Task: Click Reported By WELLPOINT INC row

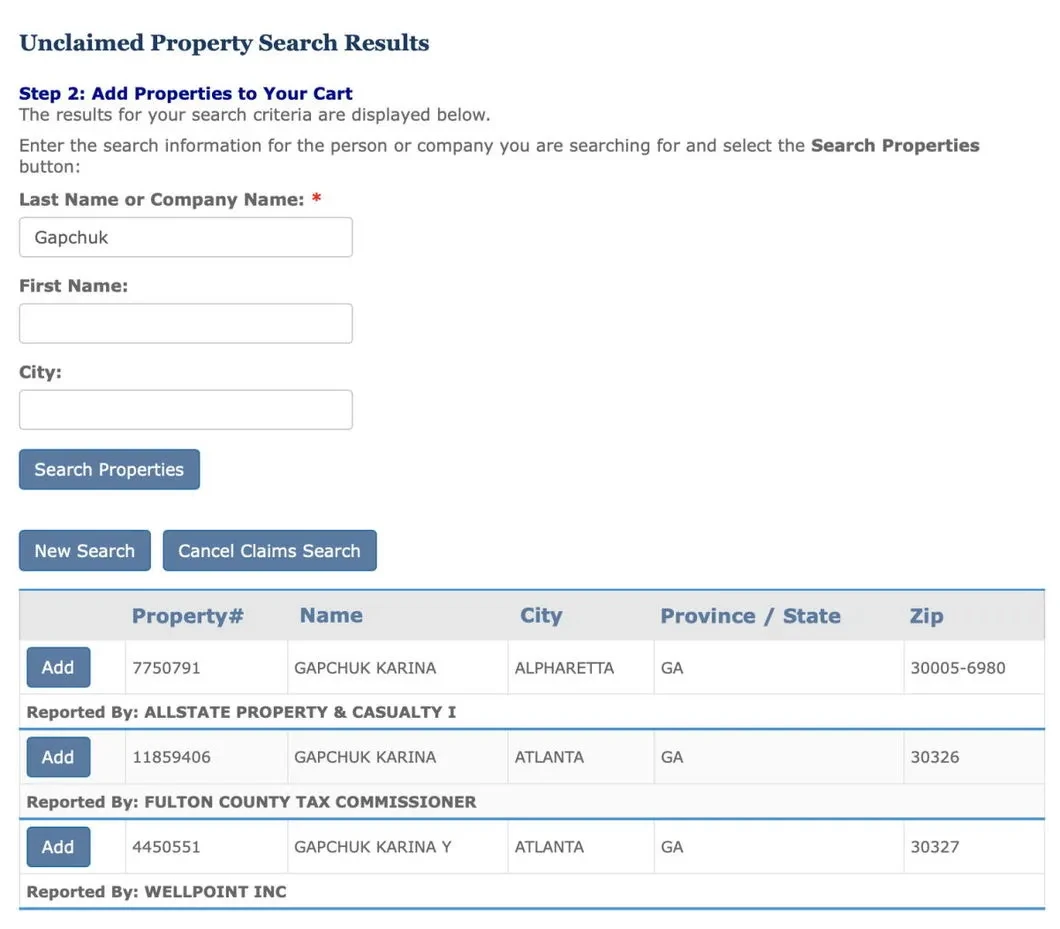Action: (156, 891)
